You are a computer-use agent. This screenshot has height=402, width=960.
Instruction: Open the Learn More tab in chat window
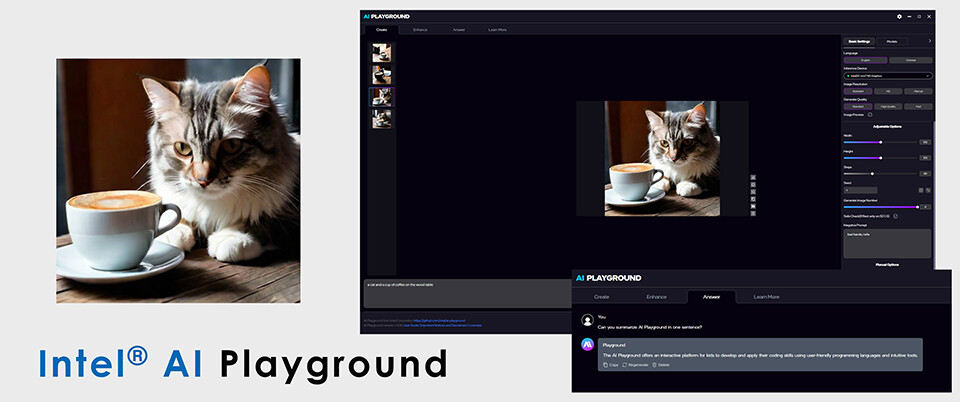[766, 297]
